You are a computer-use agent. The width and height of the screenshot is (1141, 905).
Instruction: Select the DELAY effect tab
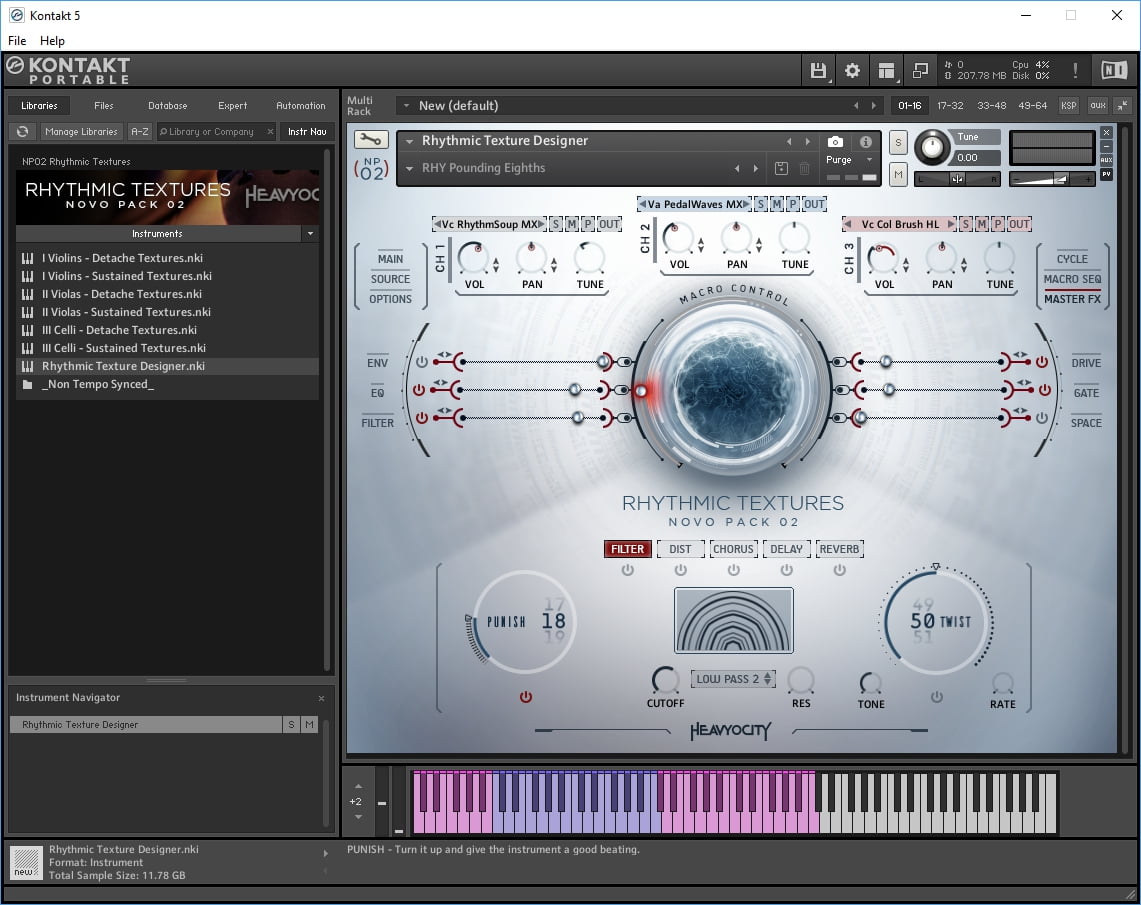pyautogui.click(x=787, y=549)
